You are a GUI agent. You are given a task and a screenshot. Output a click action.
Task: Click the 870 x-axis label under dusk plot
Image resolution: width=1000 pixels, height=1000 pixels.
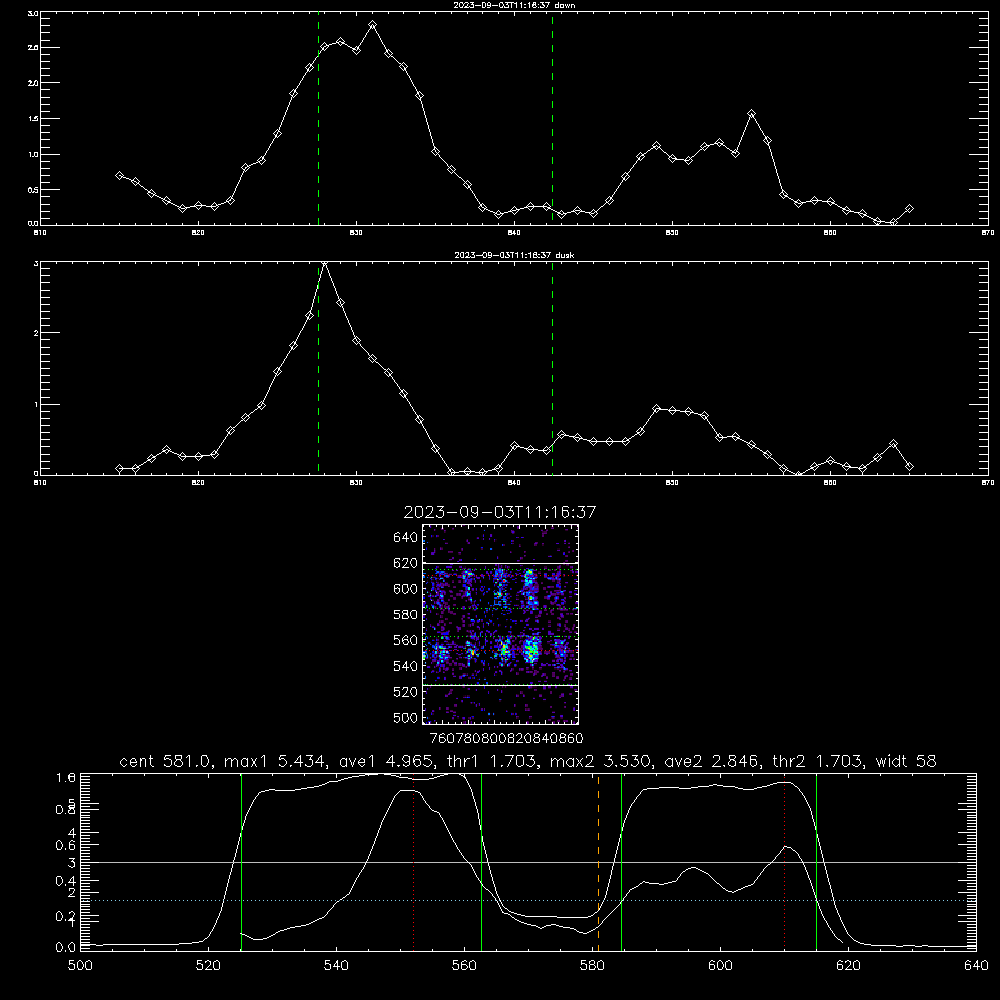987,483
